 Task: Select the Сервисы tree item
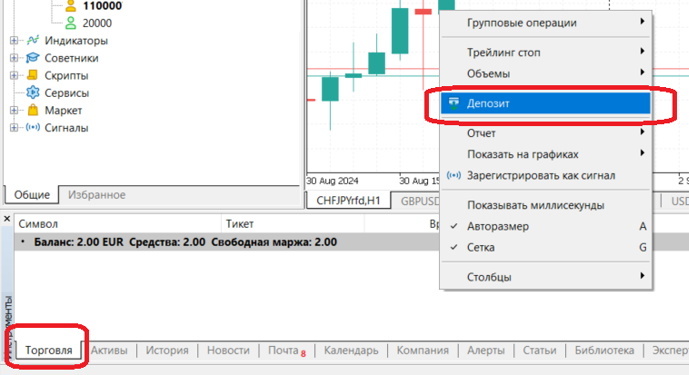(66, 93)
